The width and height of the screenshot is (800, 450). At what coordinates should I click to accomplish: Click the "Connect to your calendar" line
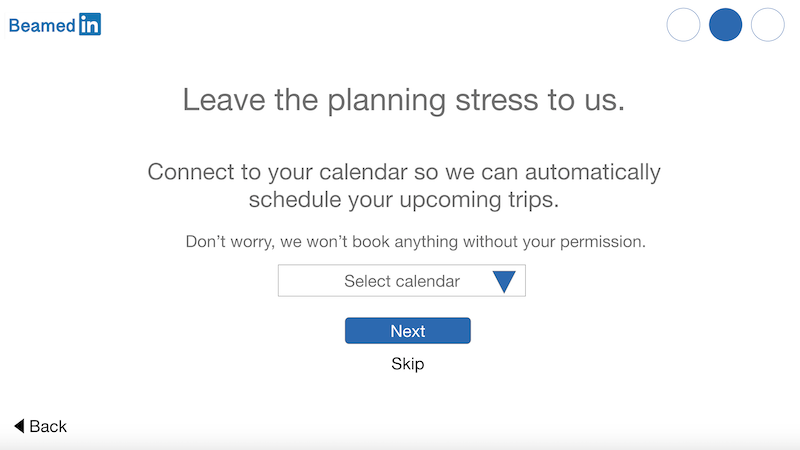[404, 172]
